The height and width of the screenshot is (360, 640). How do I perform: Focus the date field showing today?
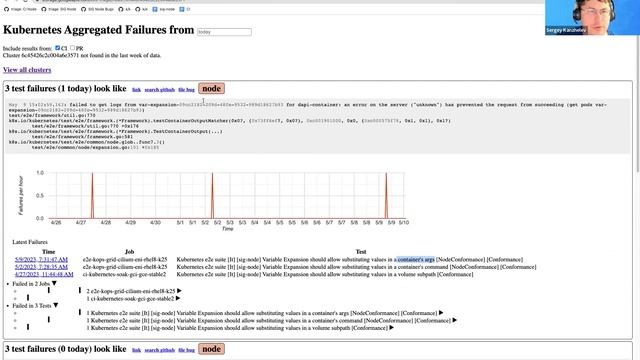click(x=224, y=32)
